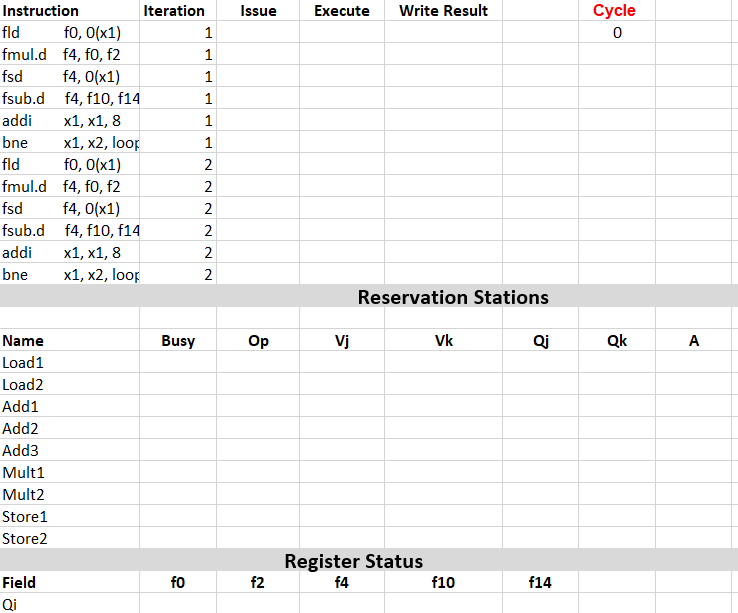Click the iteration 1 'fsd f4, 0(x1)' cell
The width and height of the screenshot is (738, 613).
[70, 77]
